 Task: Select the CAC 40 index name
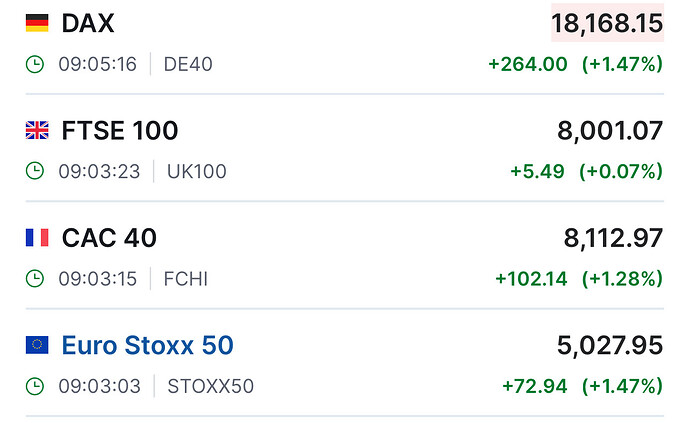pyautogui.click(x=109, y=238)
